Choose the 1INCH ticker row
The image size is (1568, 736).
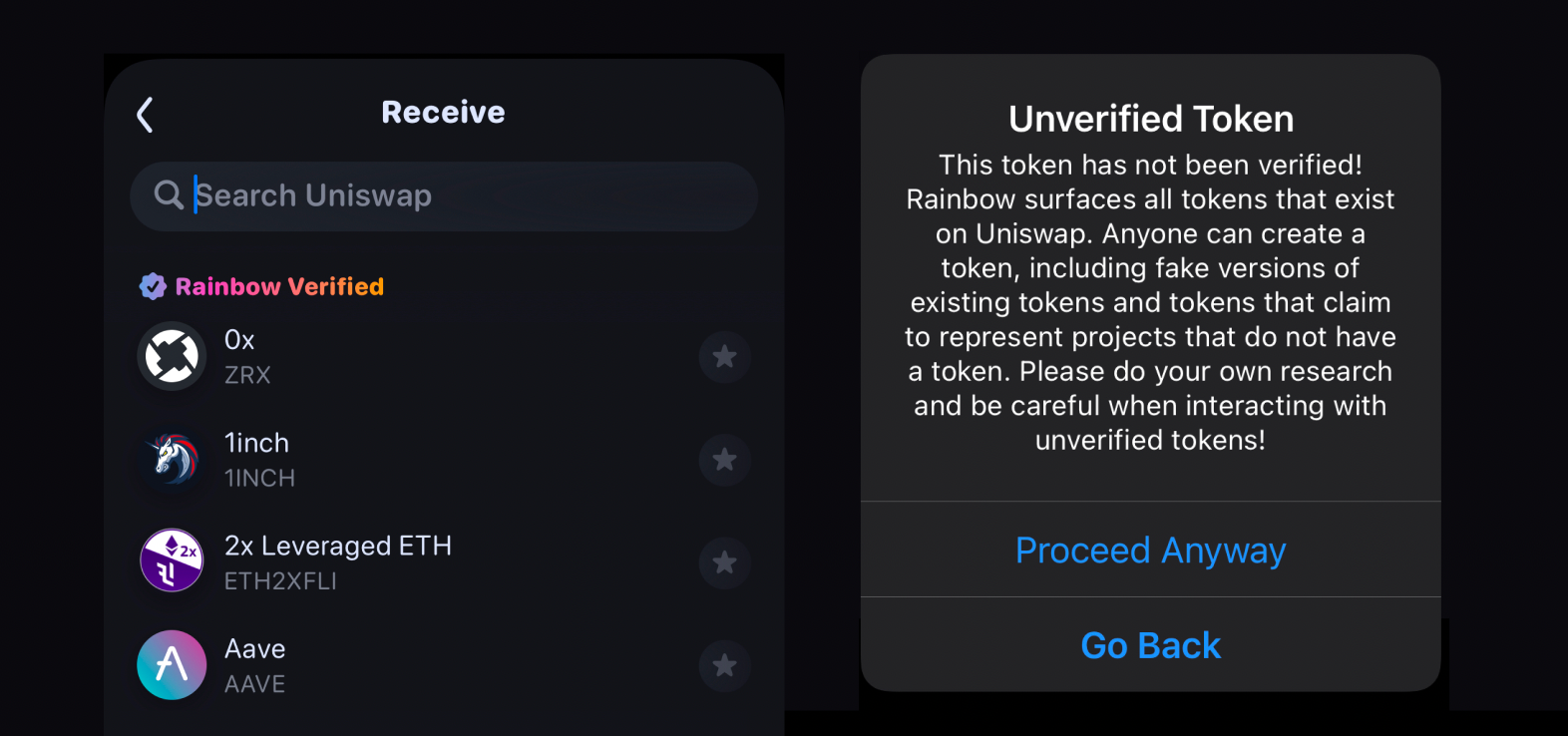[x=259, y=479]
